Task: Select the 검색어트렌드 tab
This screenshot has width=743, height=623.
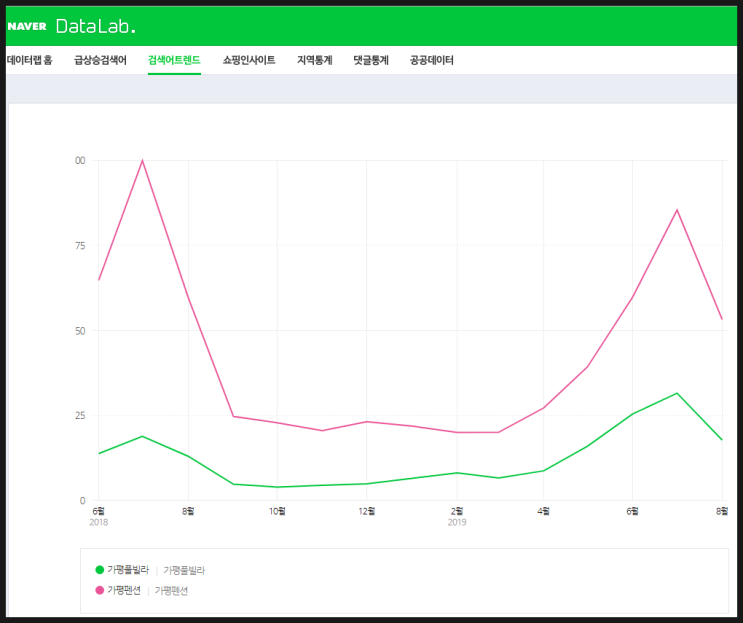Action: tap(174, 60)
